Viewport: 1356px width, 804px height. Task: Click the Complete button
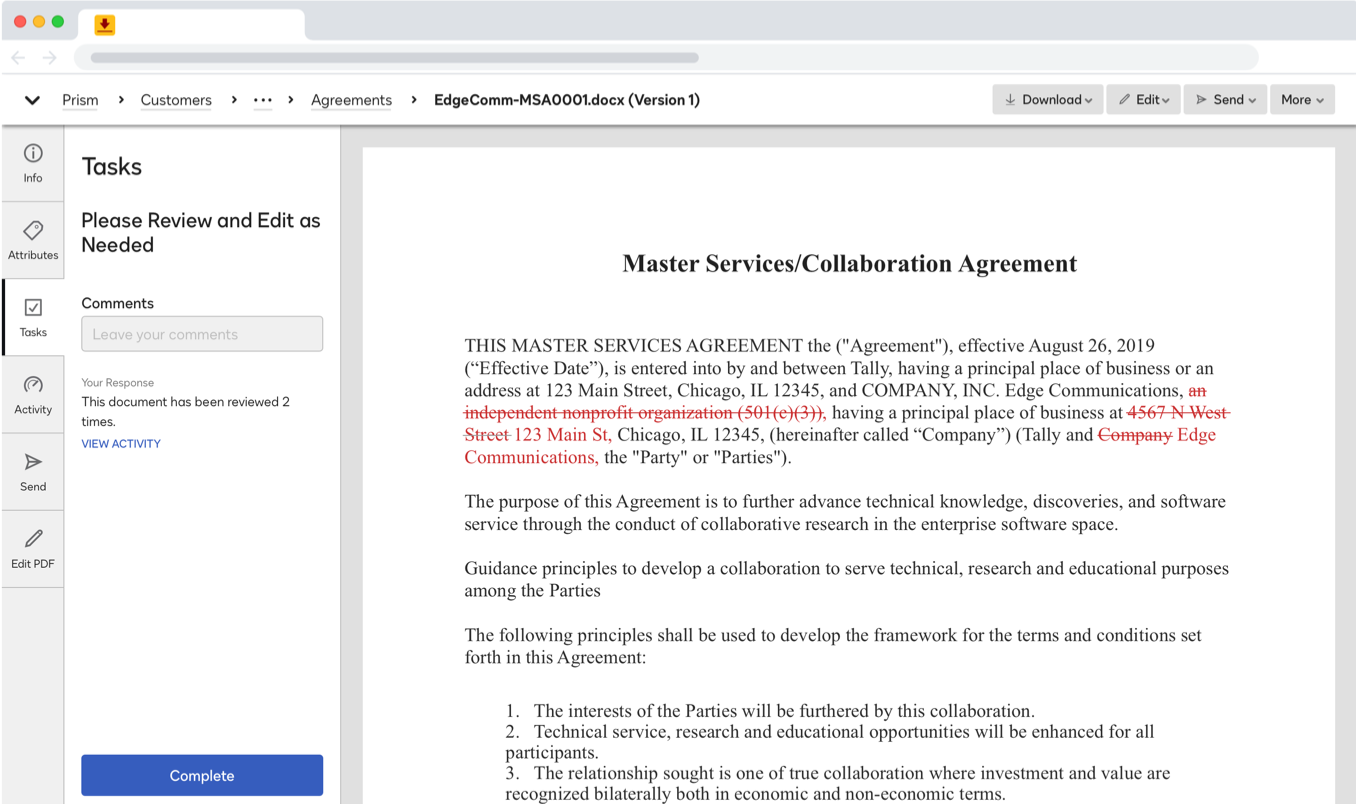click(x=201, y=775)
